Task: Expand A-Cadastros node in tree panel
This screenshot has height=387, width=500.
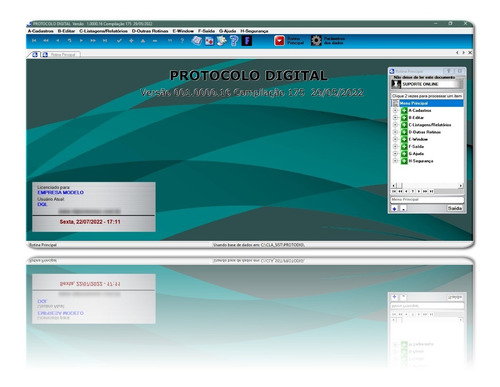Action: 395,110
